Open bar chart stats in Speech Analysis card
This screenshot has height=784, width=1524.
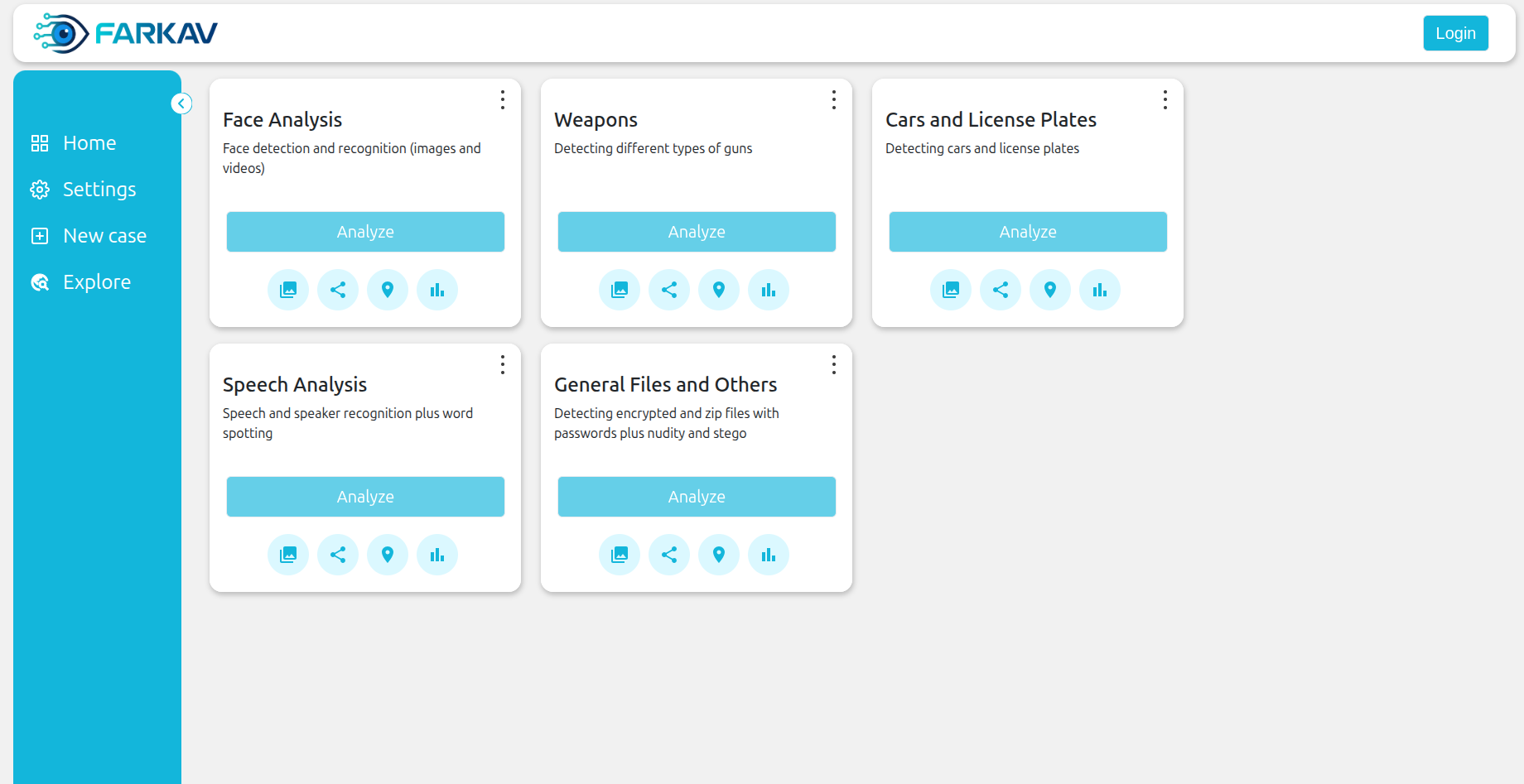pos(437,555)
